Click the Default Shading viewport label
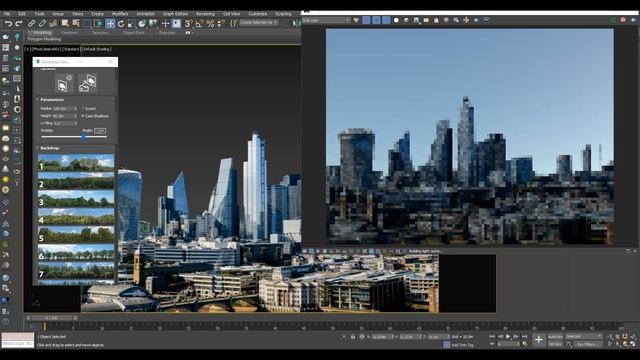Screen dimensions: 640x360 pos(97,49)
